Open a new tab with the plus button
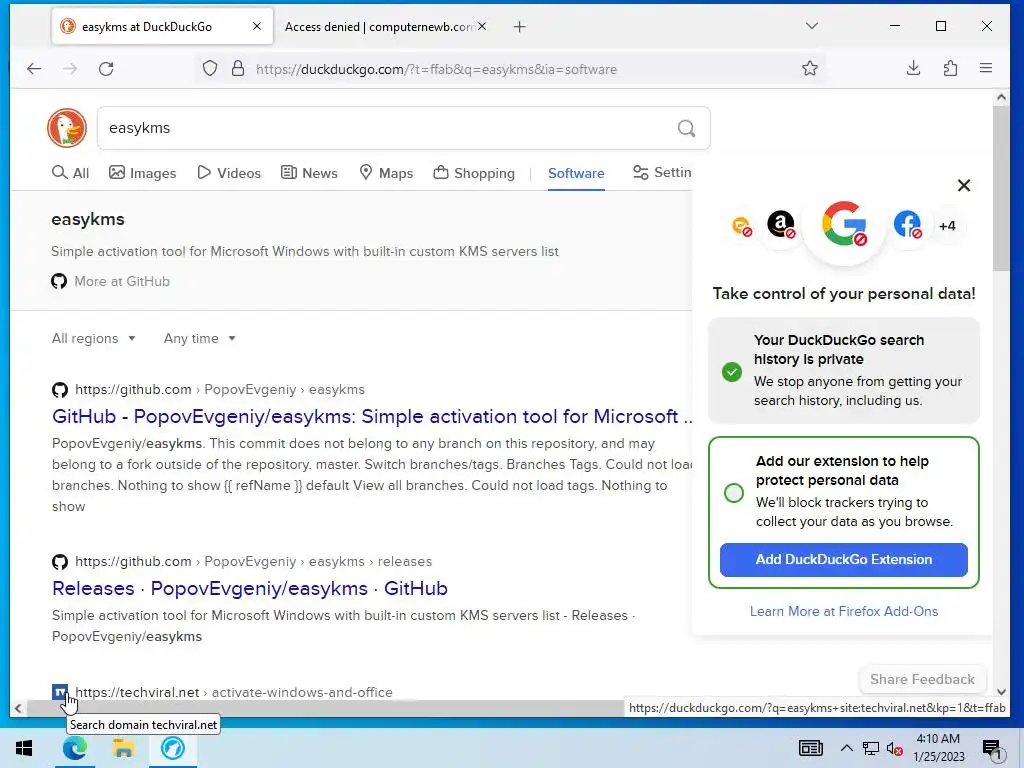 pos(519,27)
